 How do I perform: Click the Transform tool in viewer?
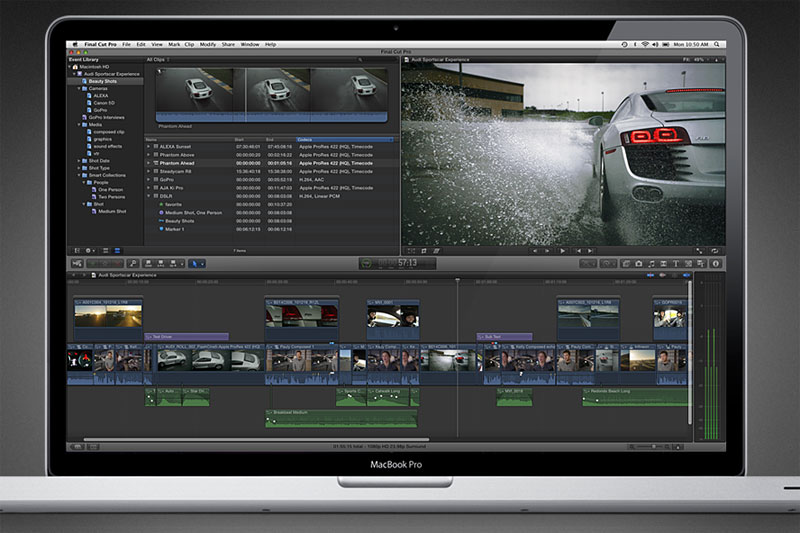(x=411, y=251)
